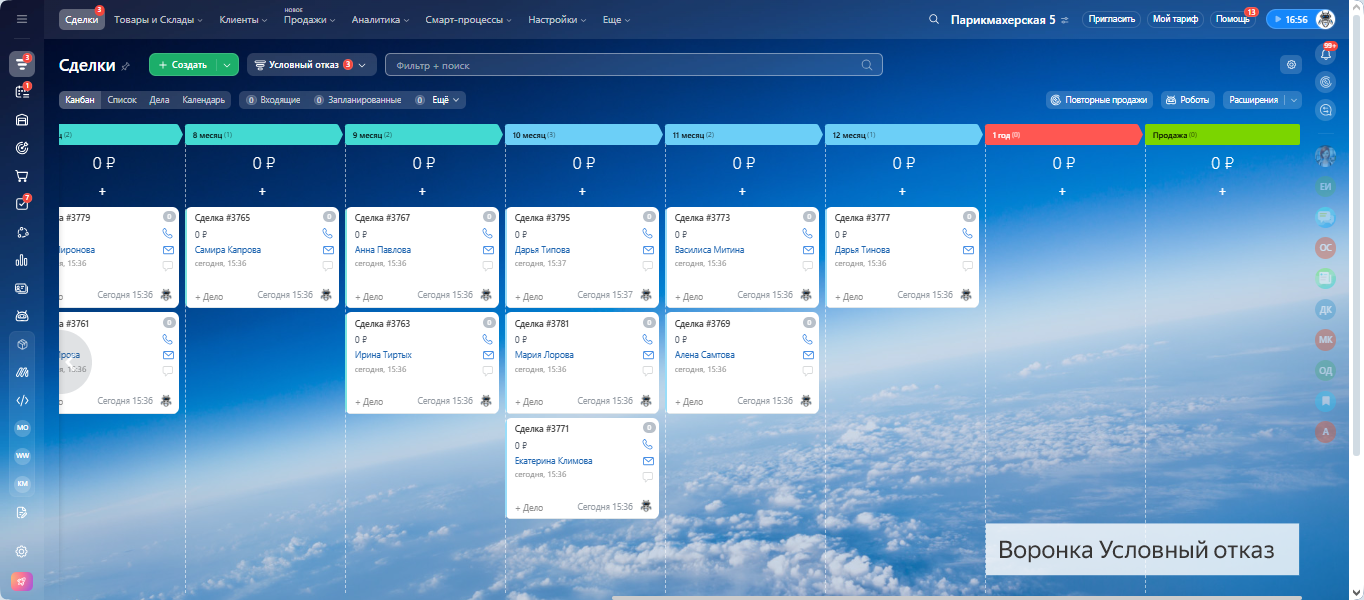Click the Пригласить button

coord(1111,19)
